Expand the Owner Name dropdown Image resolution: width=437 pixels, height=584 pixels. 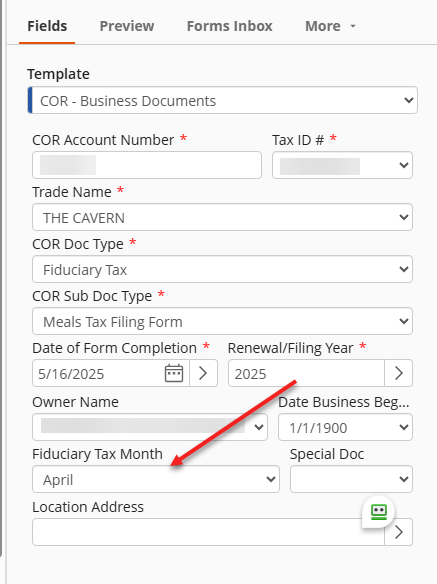[150, 427]
